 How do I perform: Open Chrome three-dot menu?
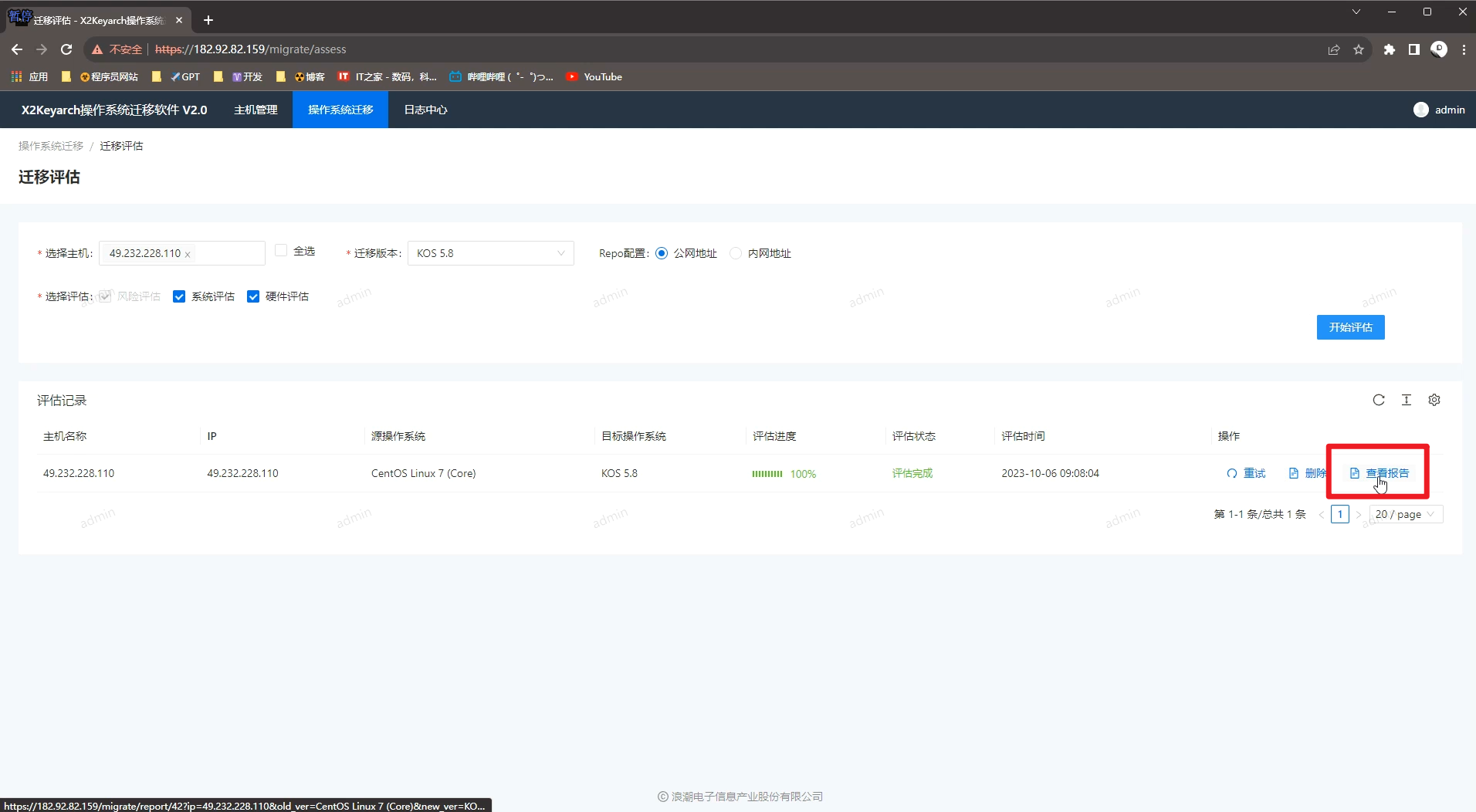point(1464,49)
